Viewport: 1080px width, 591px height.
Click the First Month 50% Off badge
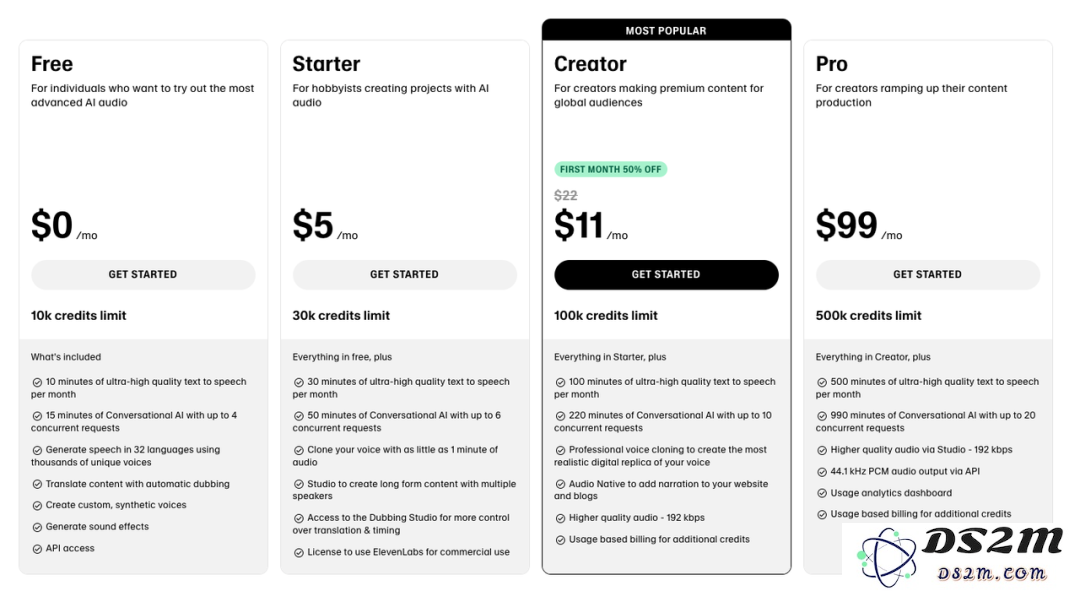point(610,169)
